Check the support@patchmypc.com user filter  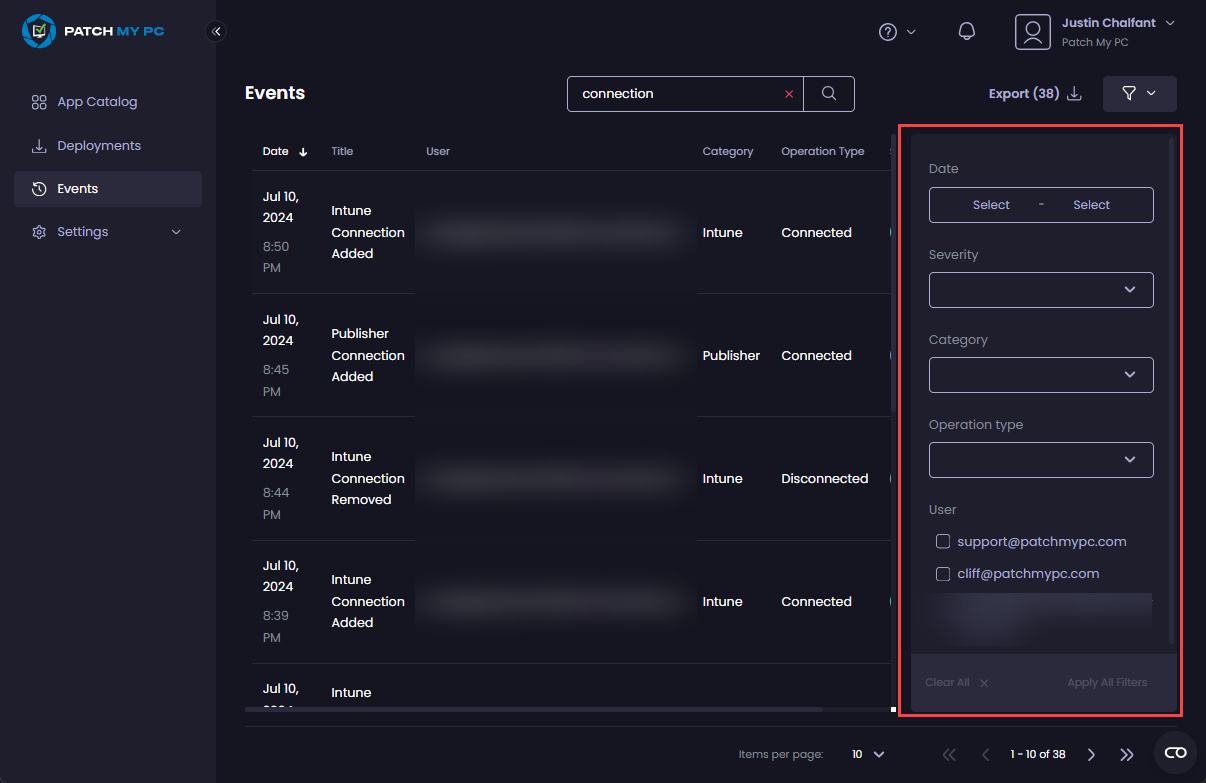click(x=943, y=541)
